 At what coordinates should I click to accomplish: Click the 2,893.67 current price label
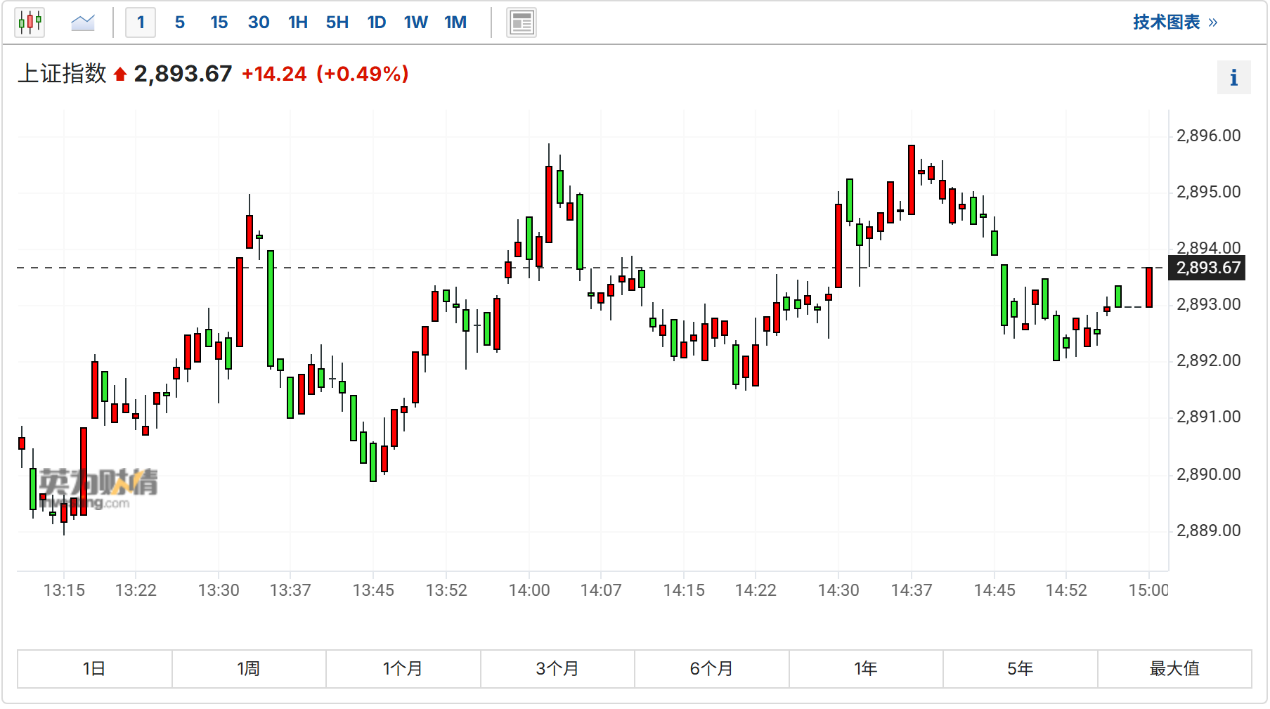(x=1208, y=268)
